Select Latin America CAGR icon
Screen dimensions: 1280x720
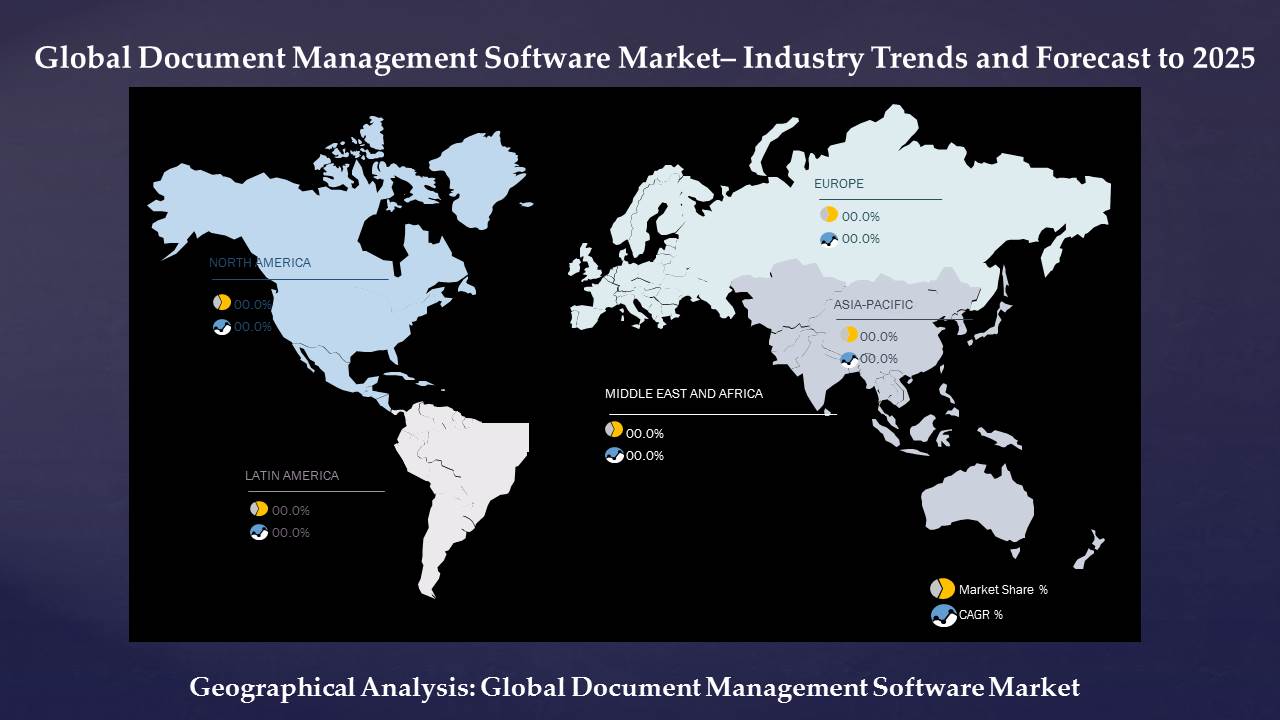259,532
